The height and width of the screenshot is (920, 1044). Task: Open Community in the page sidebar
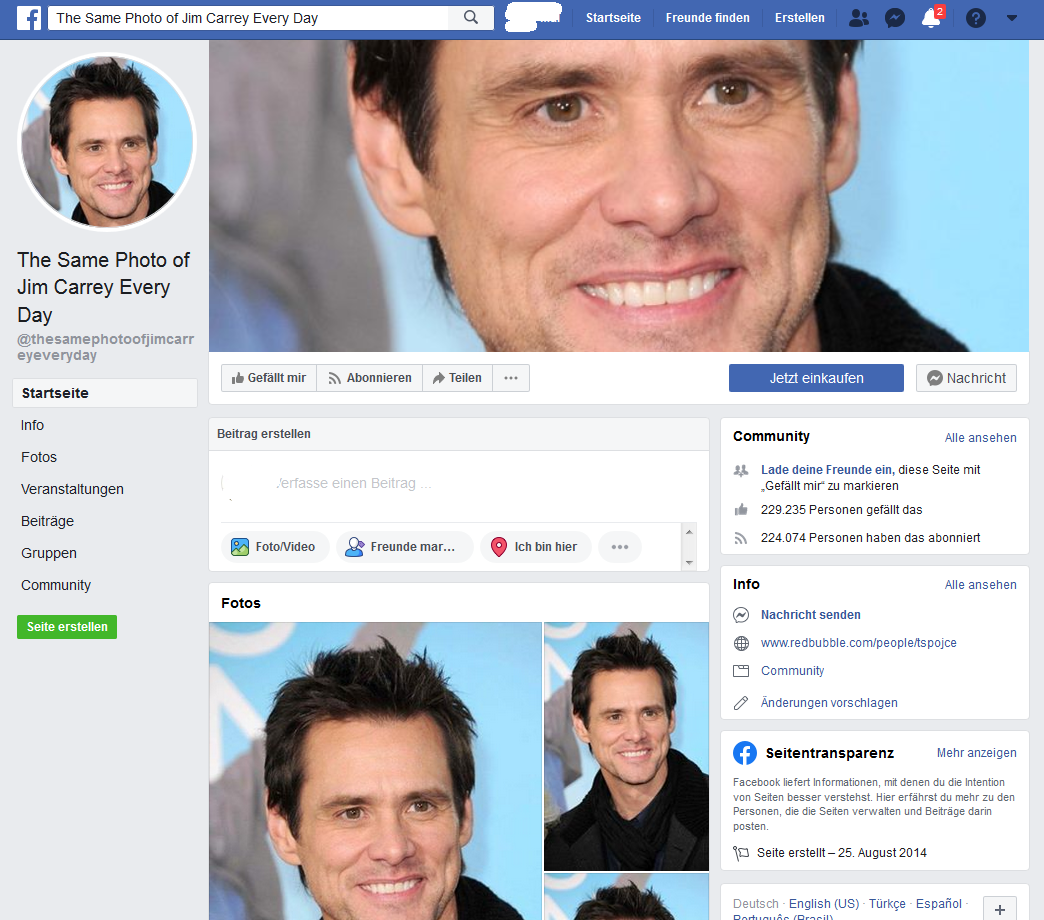pyautogui.click(x=56, y=584)
